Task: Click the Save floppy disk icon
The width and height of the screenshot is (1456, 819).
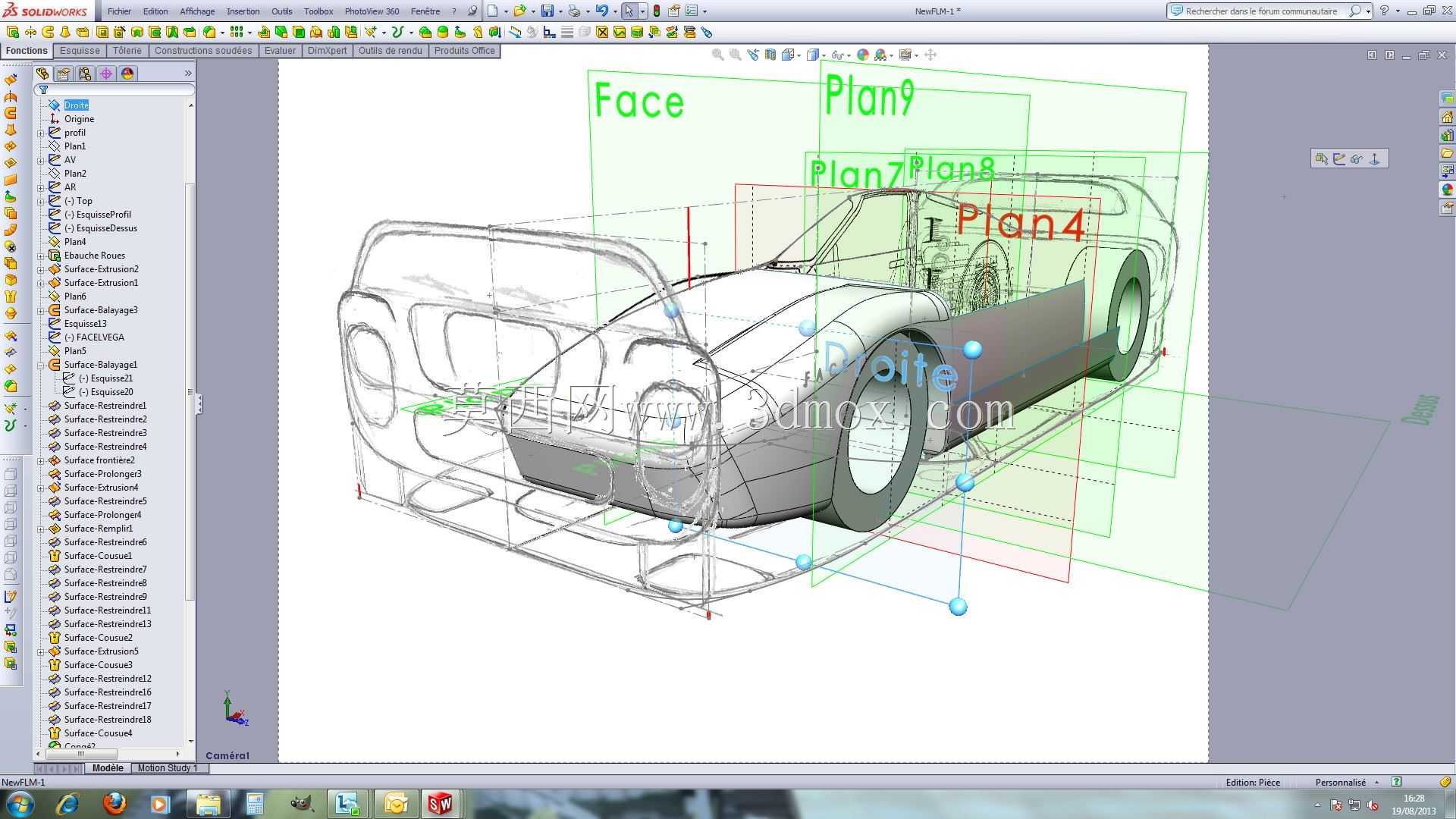Action: click(548, 11)
